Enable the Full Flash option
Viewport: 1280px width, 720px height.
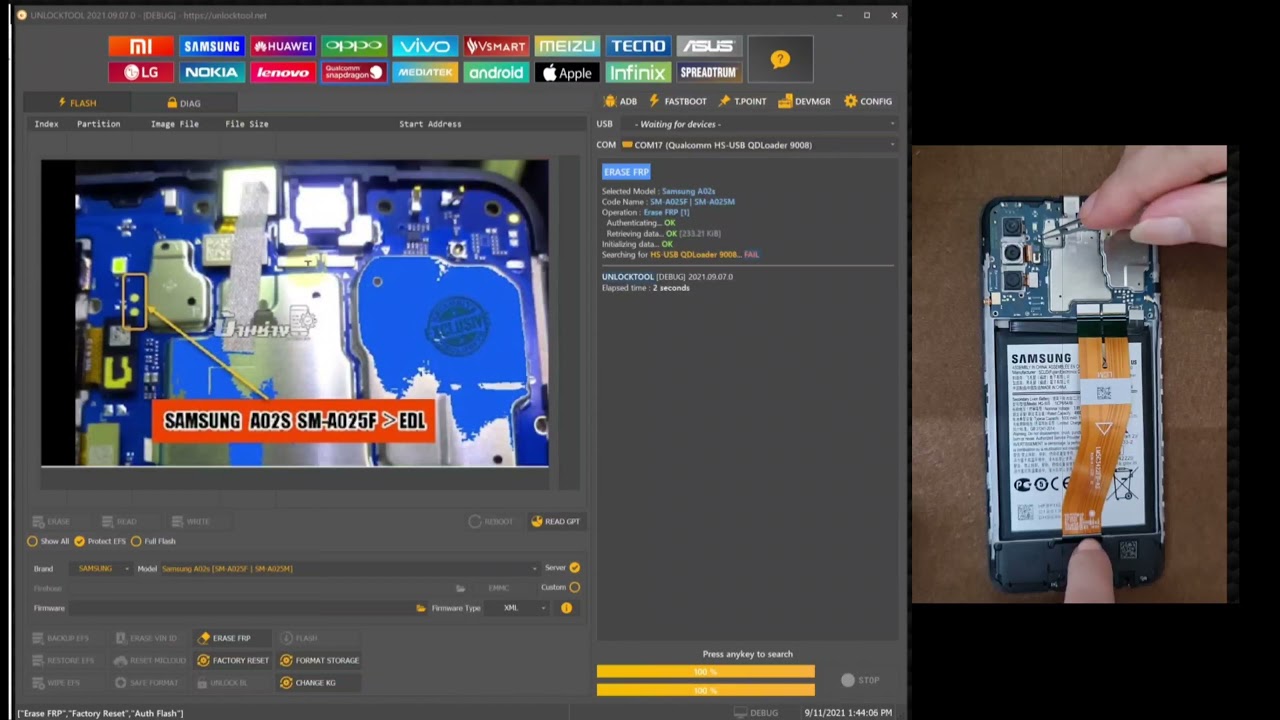(153, 541)
